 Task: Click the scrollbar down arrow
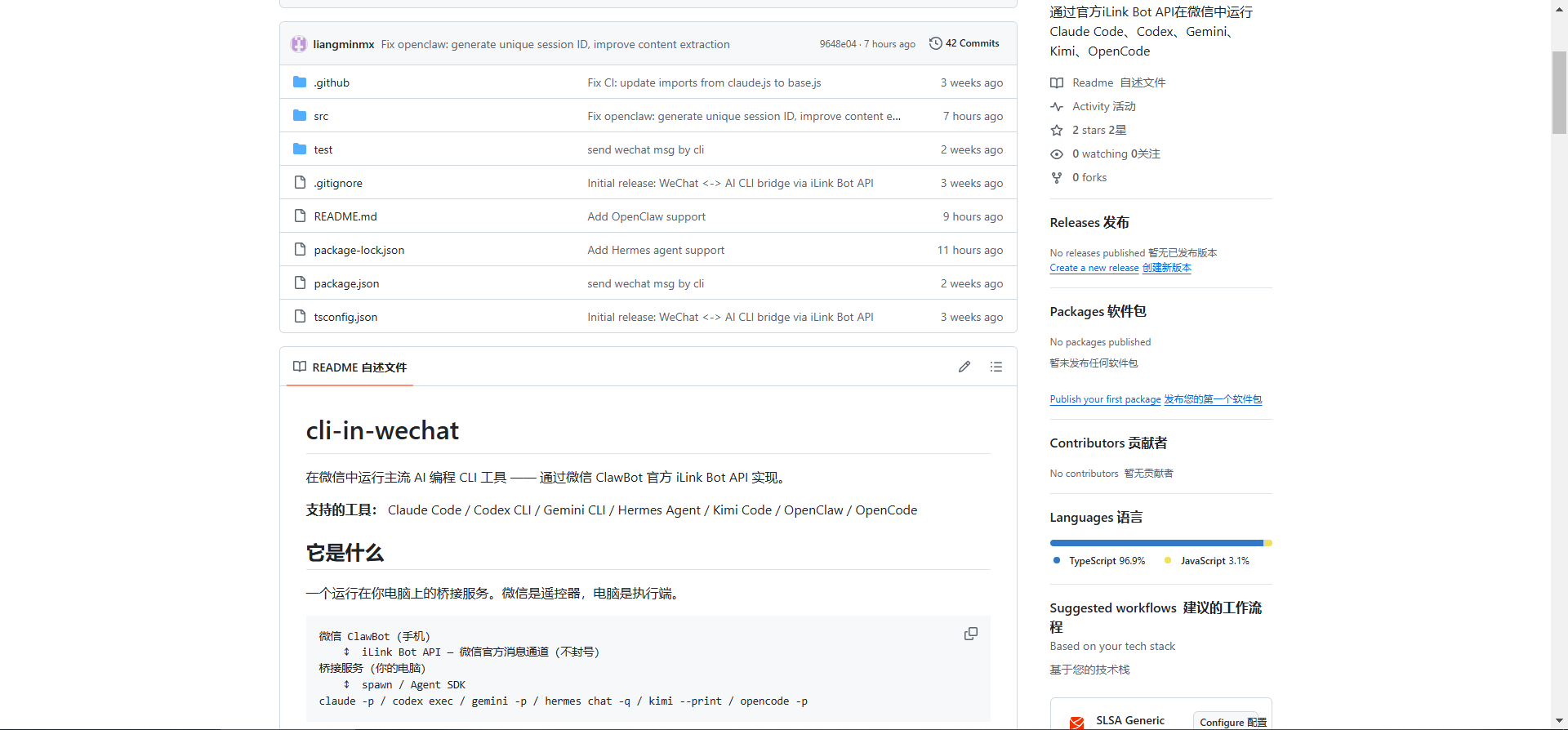[x=1559, y=722]
